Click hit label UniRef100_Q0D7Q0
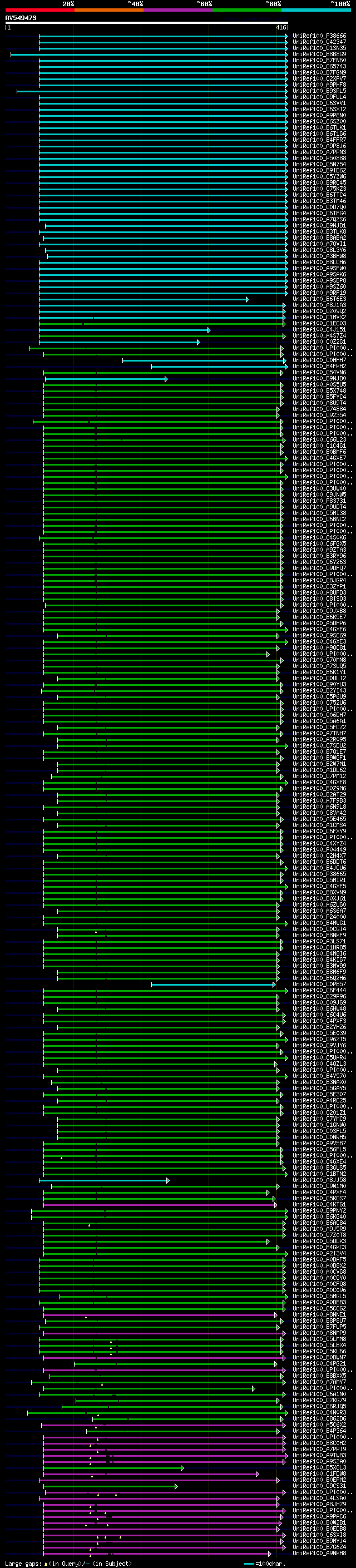The width and height of the screenshot is (356, 1568). tap(319, 207)
